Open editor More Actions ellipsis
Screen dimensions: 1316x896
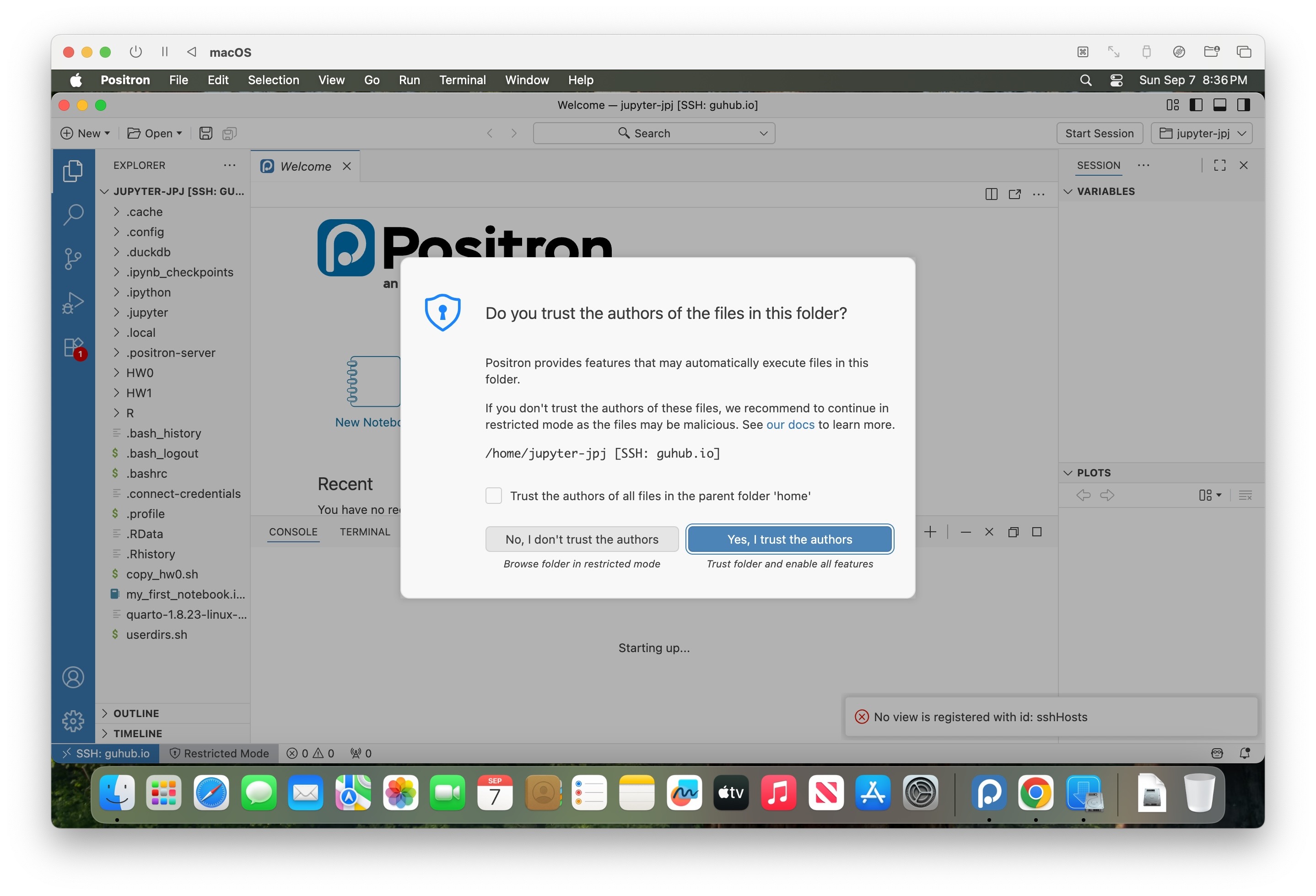pos(1039,194)
